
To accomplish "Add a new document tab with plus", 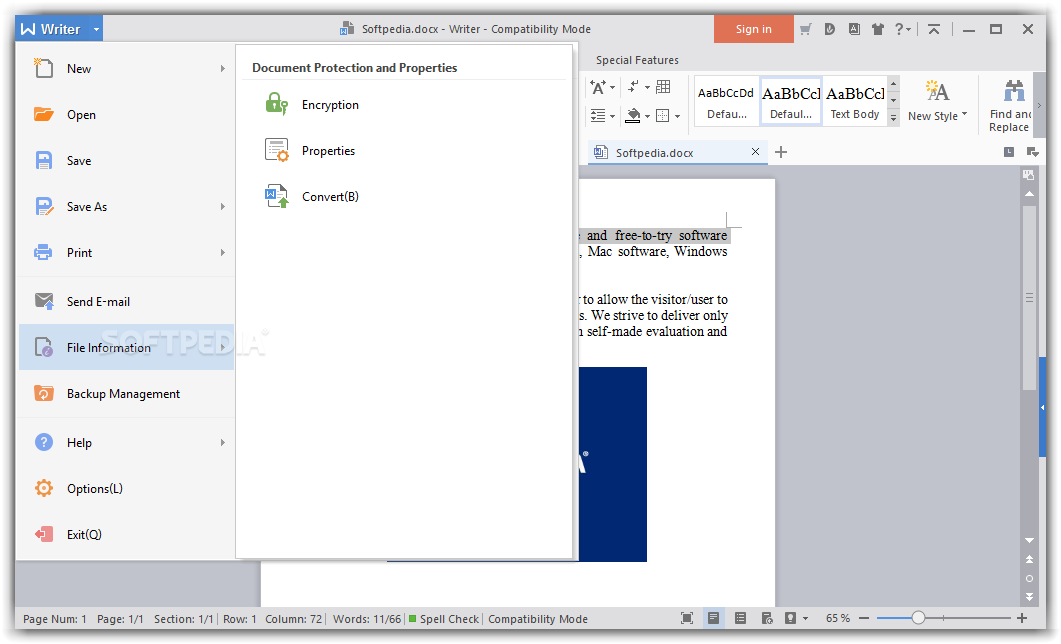I will (781, 152).
